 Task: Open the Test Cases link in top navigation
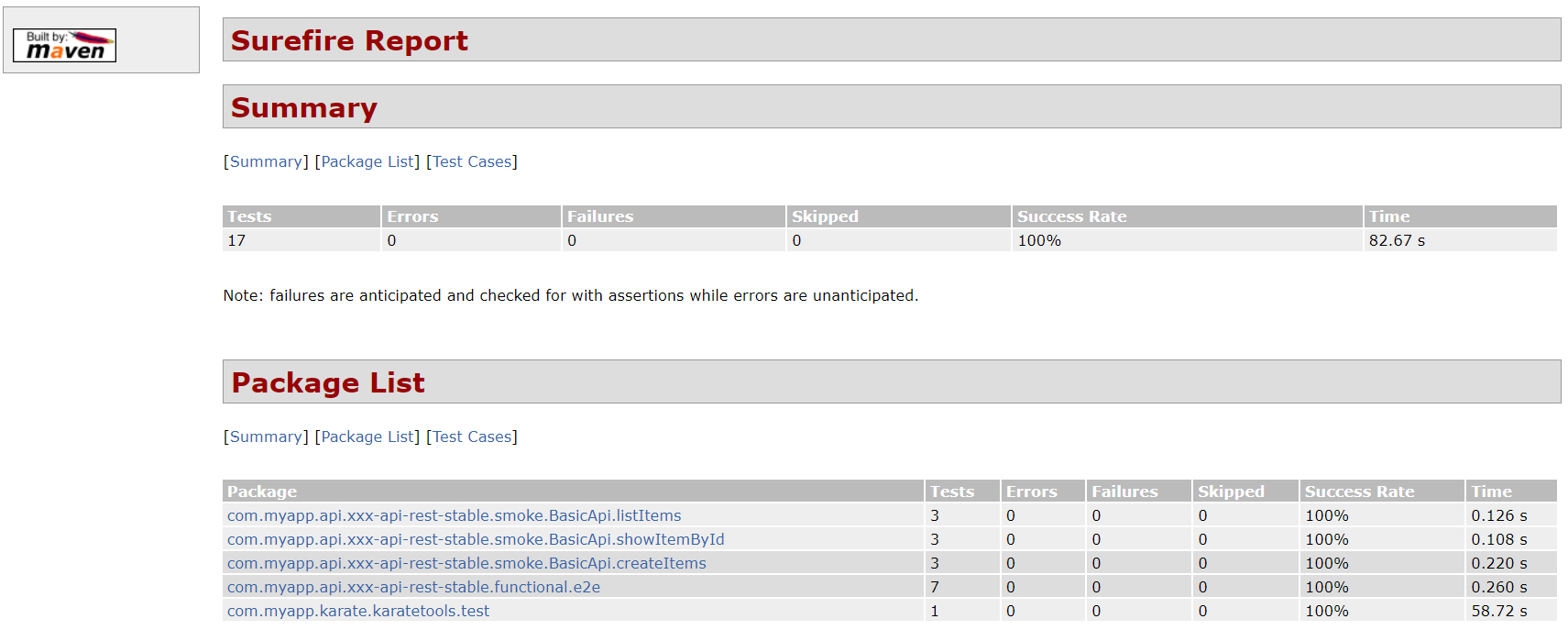pyautogui.click(x=471, y=161)
